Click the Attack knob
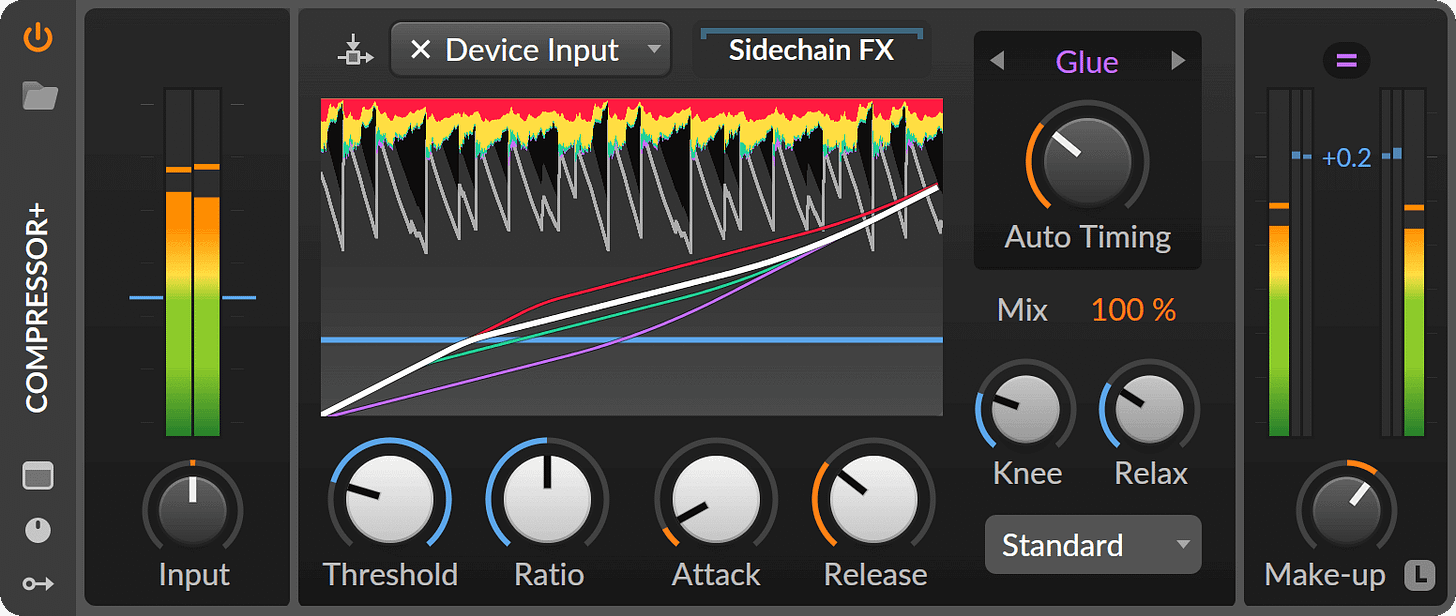 tap(715, 498)
